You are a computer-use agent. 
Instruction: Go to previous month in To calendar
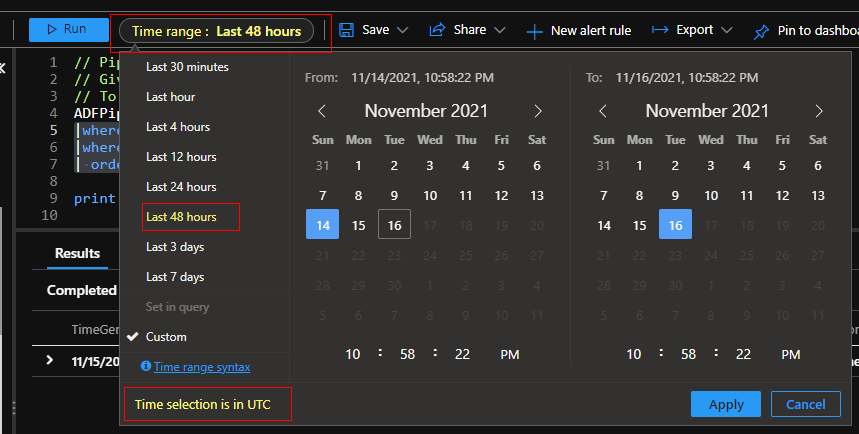[x=603, y=111]
